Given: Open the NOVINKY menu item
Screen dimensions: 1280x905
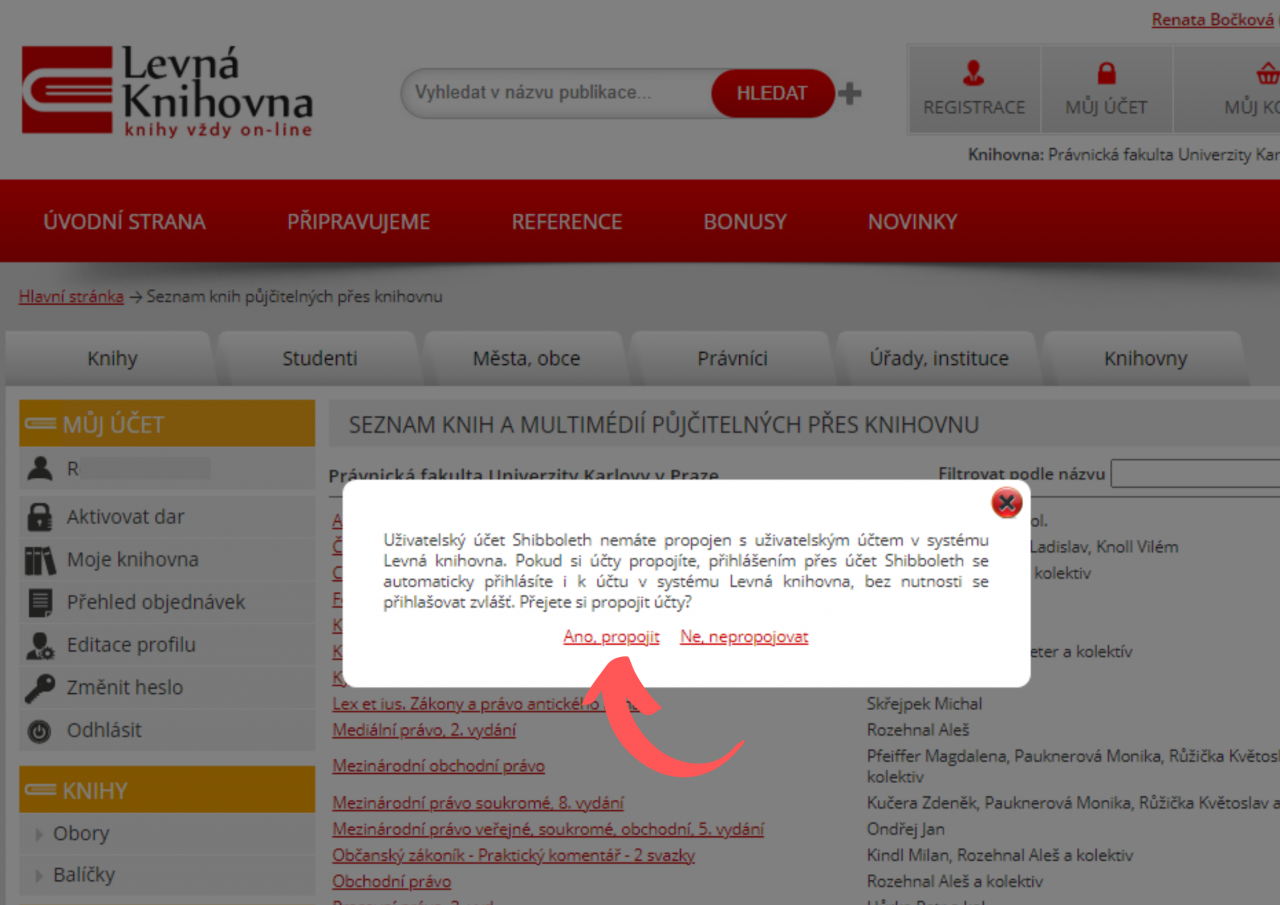Looking at the screenshot, I should [x=912, y=222].
